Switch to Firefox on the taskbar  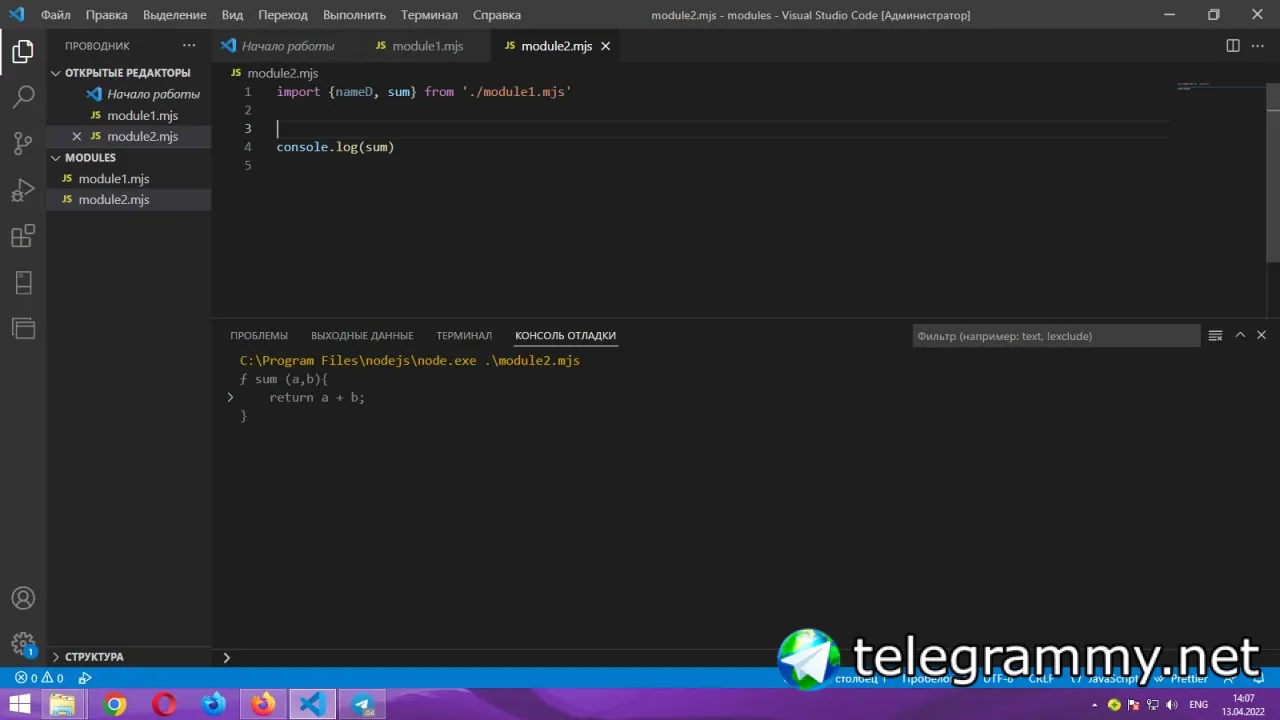[263, 704]
